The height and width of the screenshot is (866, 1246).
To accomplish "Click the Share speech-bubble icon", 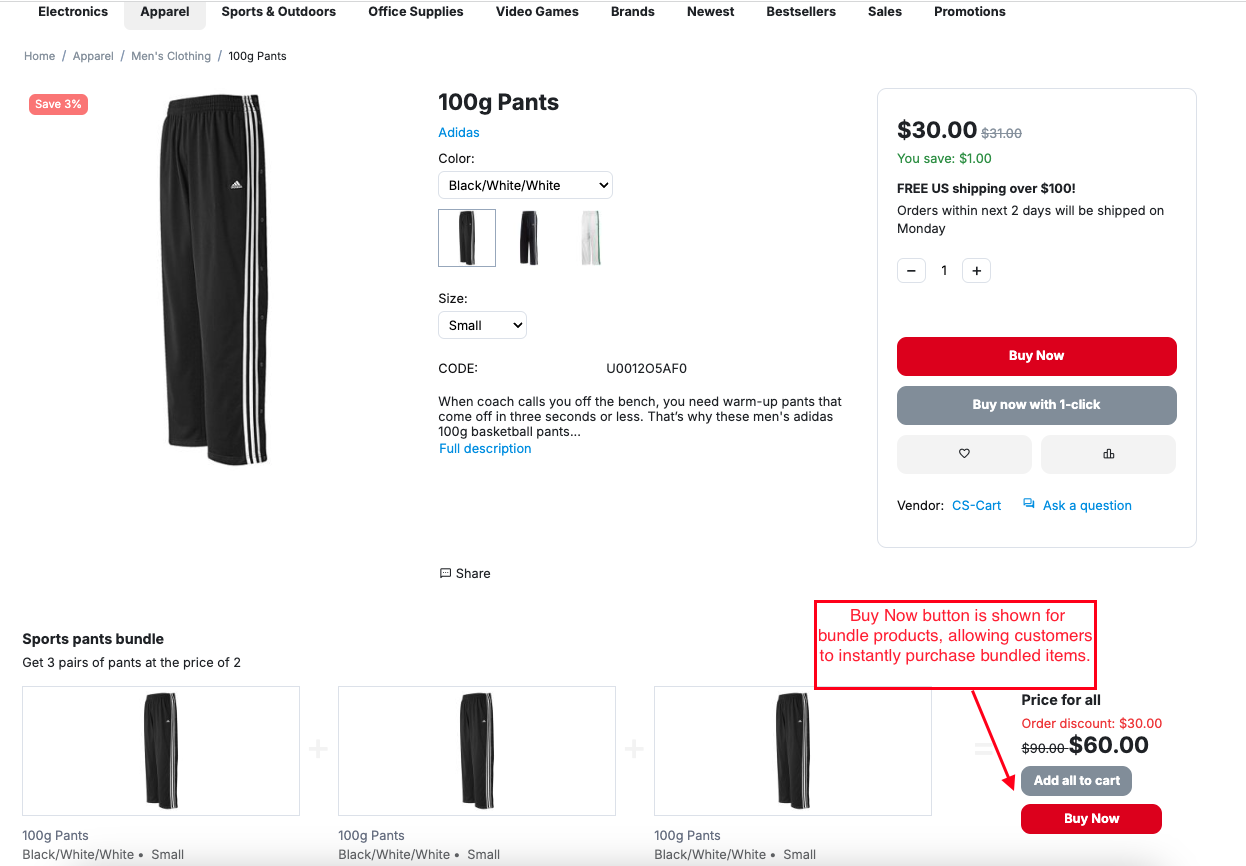I will tap(446, 574).
